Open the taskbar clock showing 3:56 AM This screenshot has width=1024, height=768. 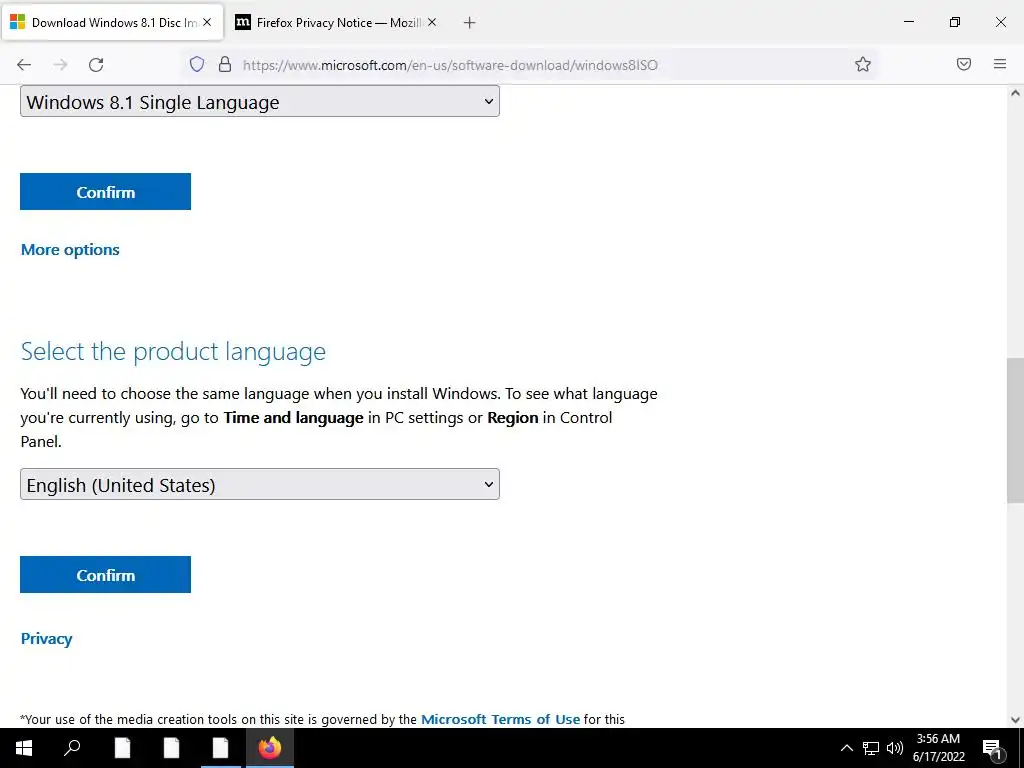click(938, 748)
